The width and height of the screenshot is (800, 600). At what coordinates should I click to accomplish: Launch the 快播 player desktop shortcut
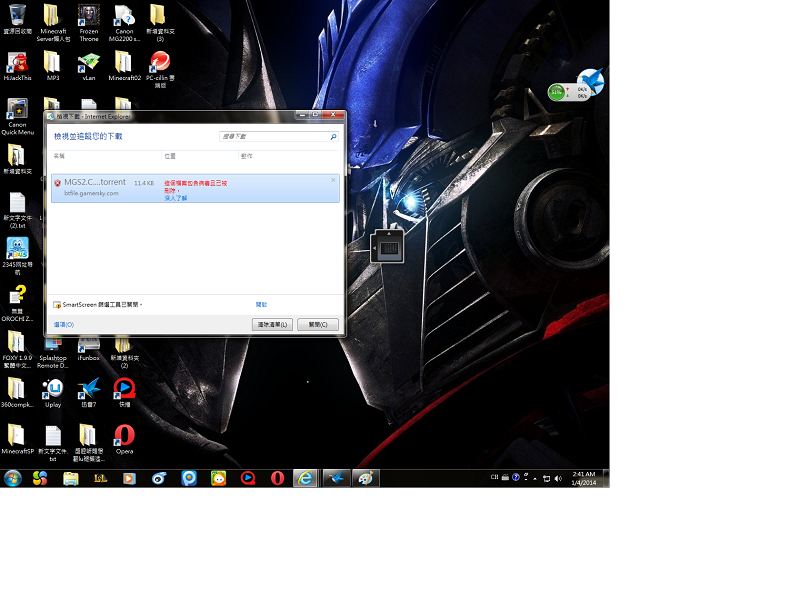(124, 392)
